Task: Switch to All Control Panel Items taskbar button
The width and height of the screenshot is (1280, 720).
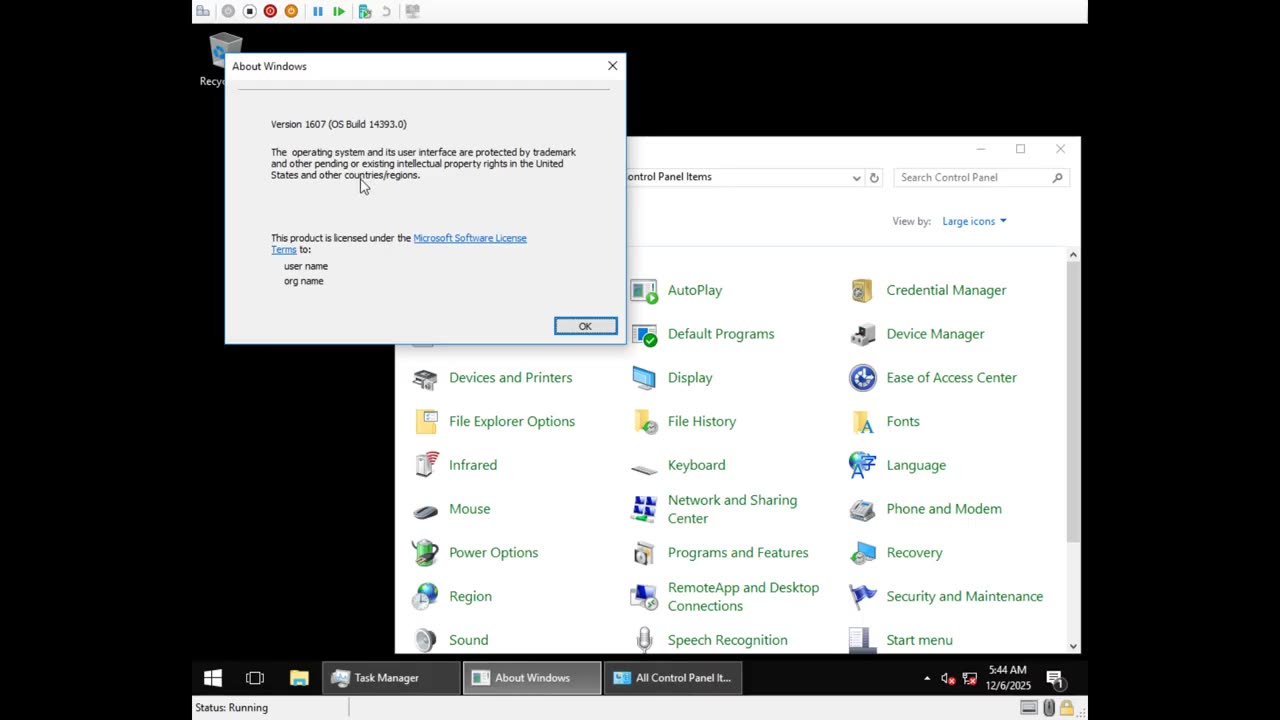Action: (673, 678)
